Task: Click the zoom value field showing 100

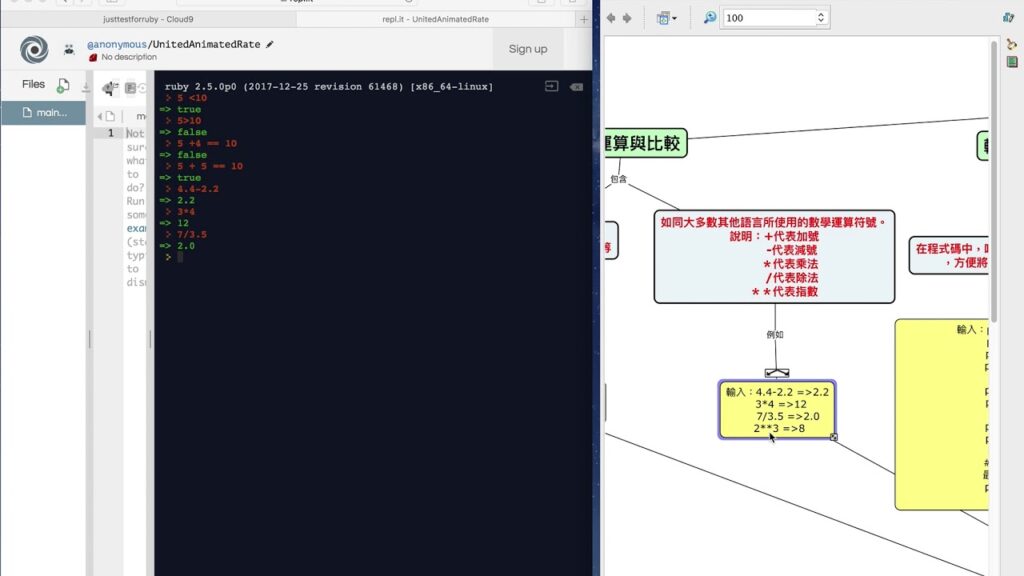Action: tap(769, 18)
